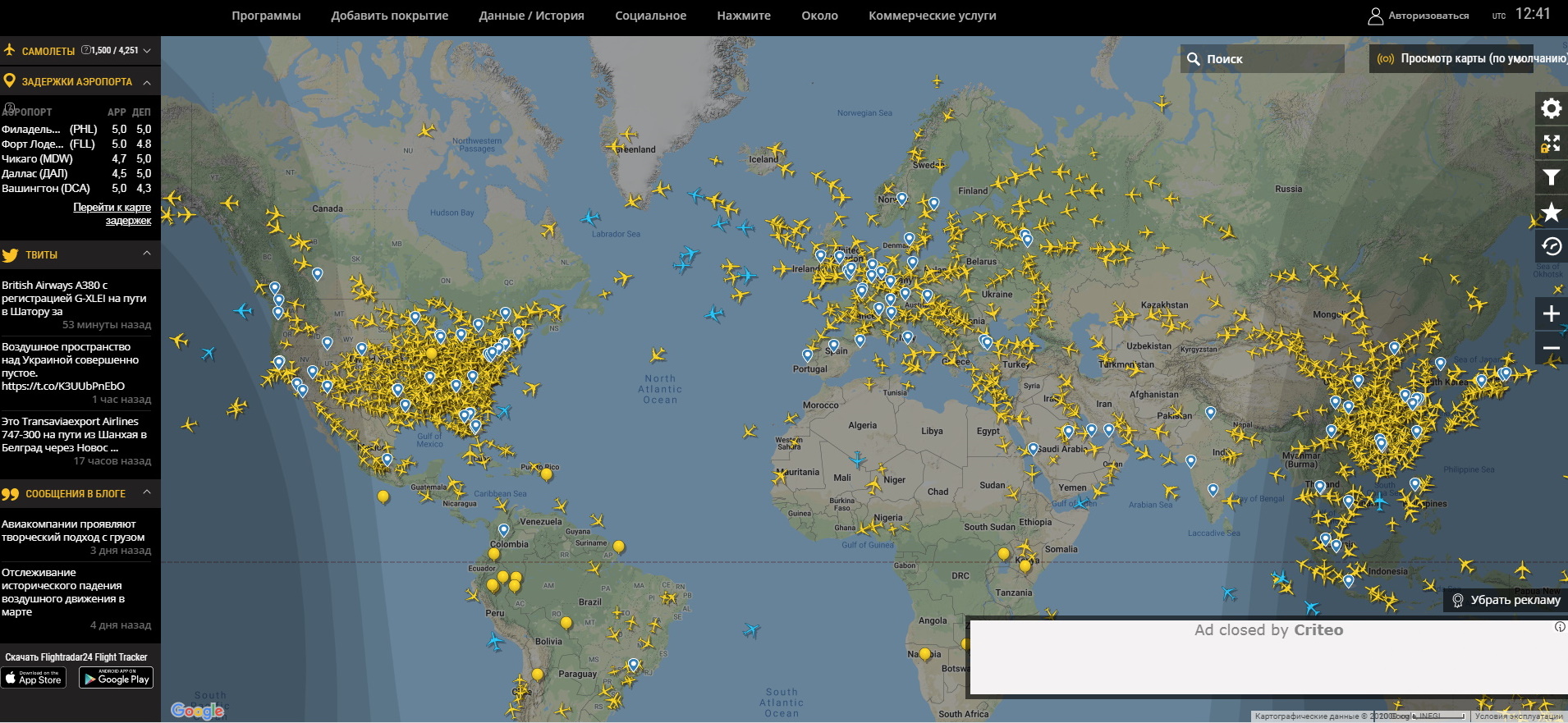The height and width of the screenshot is (723, 1568).
Task: Collapse the Твиты section
Action: (147, 254)
